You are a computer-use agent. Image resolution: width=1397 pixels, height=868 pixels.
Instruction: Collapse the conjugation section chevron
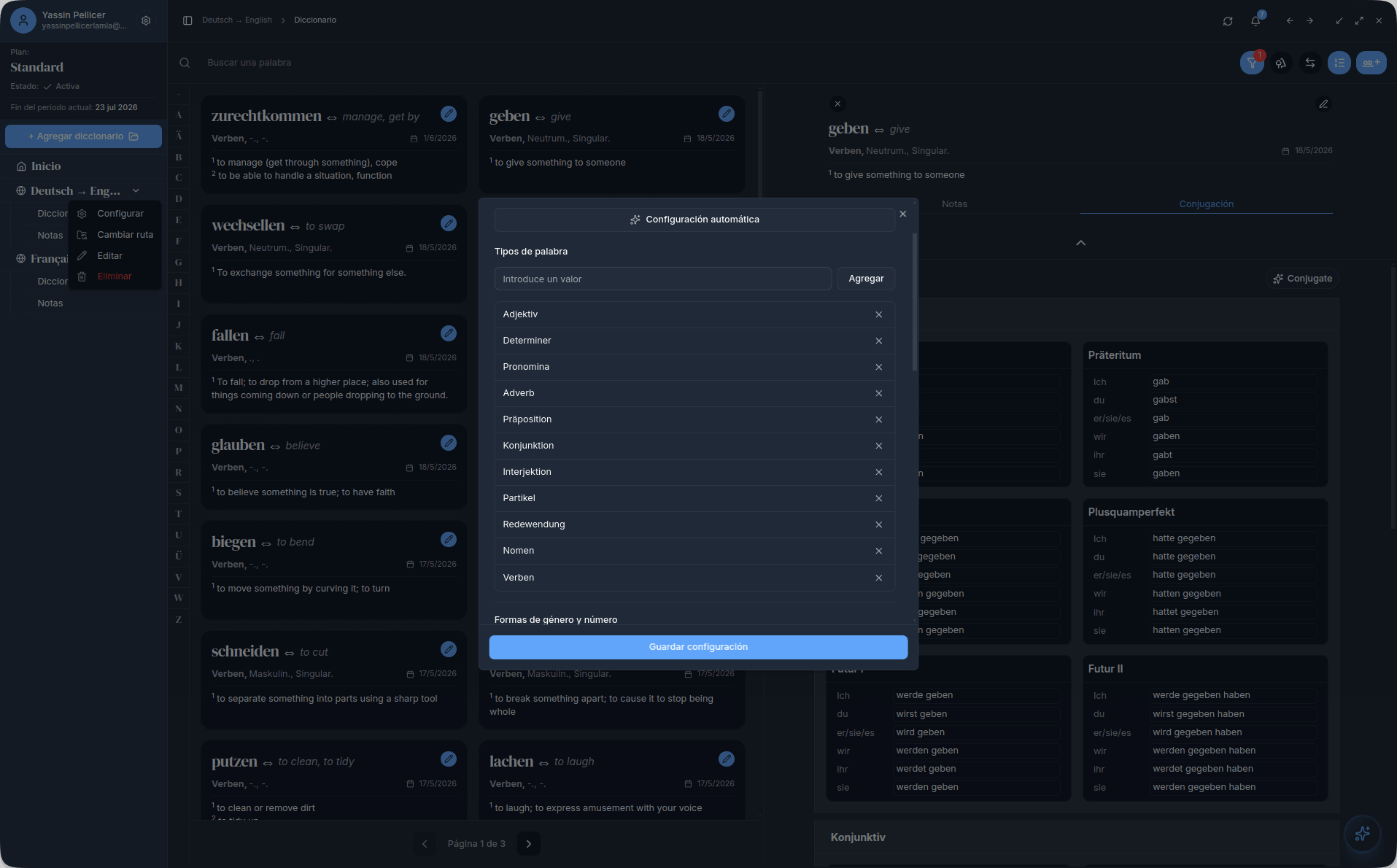(1081, 243)
